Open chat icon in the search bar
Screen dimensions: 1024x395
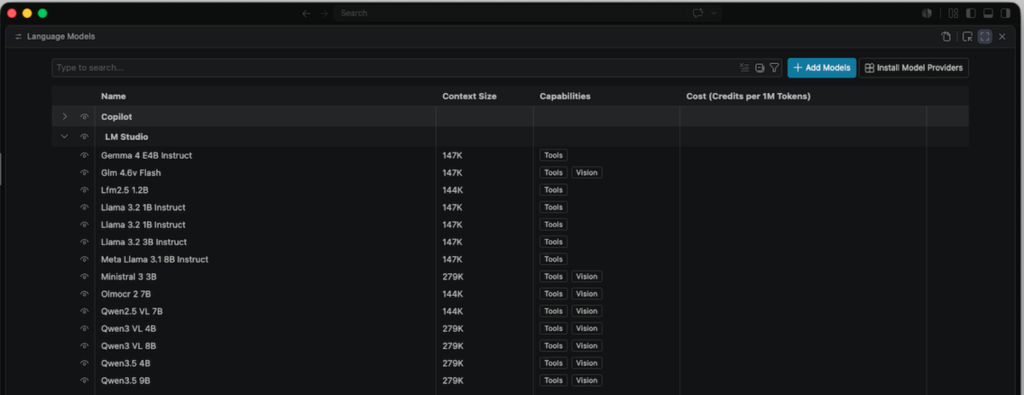pyautogui.click(x=698, y=13)
